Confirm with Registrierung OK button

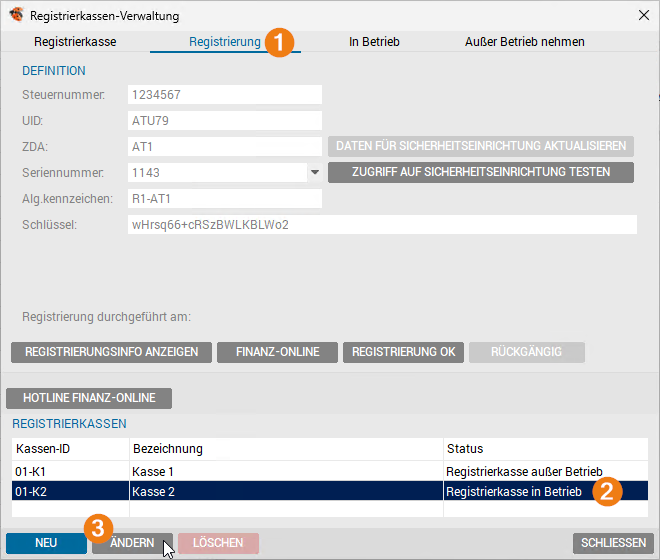[x=403, y=352]
